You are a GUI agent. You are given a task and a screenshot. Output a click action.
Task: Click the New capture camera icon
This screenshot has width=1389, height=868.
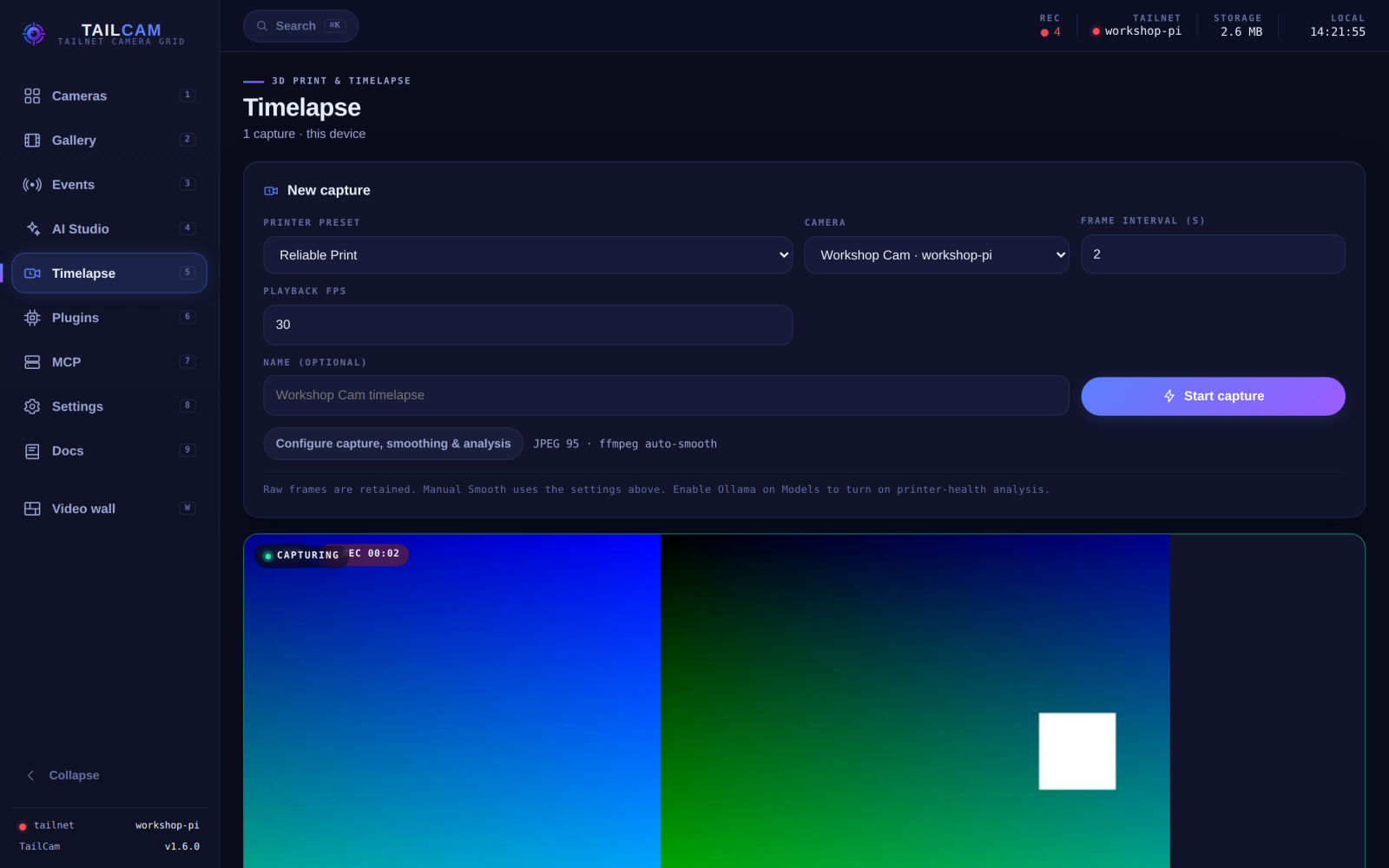click(271, 190)
